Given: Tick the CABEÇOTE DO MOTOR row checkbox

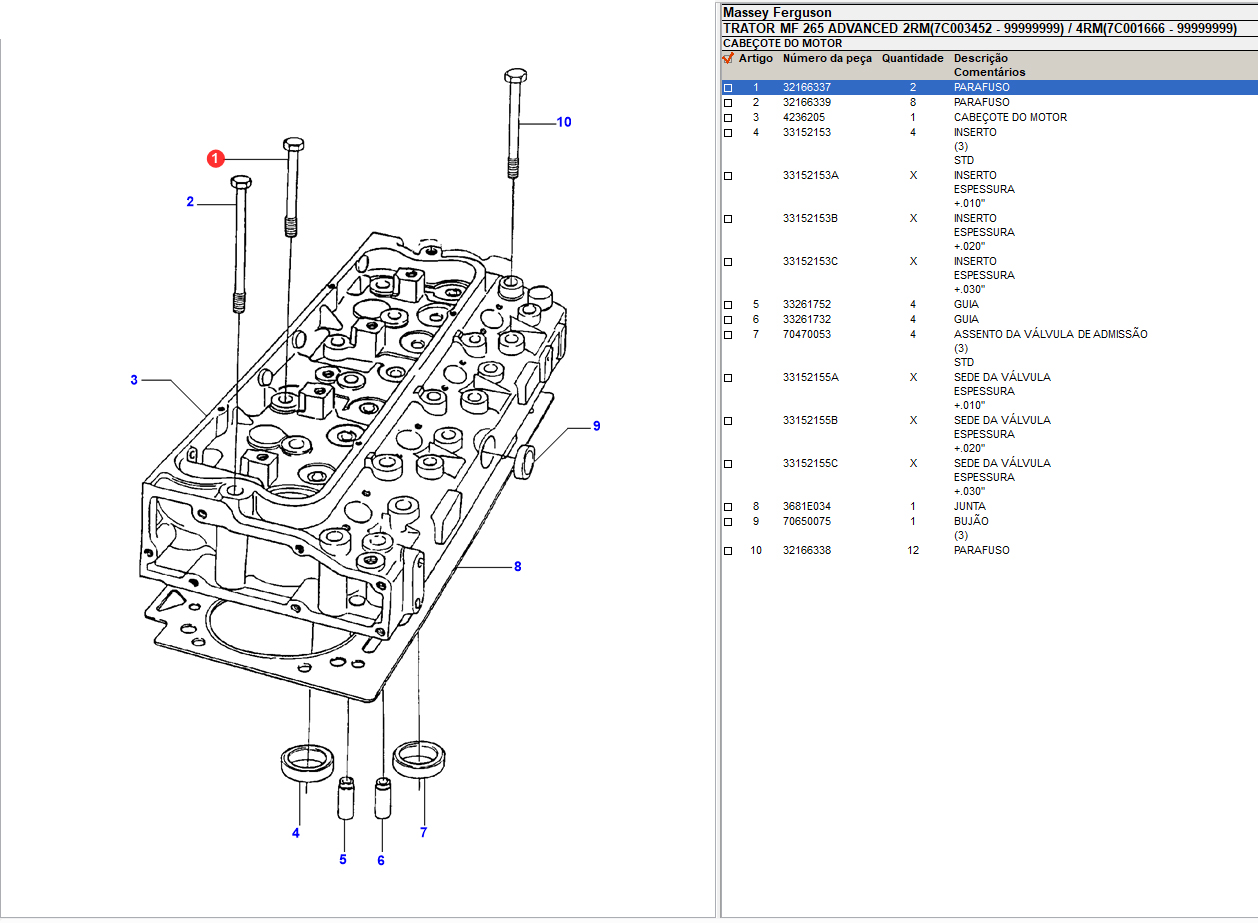Looking at the screenshot, I should pyautogui.click(x=728, y=118).
